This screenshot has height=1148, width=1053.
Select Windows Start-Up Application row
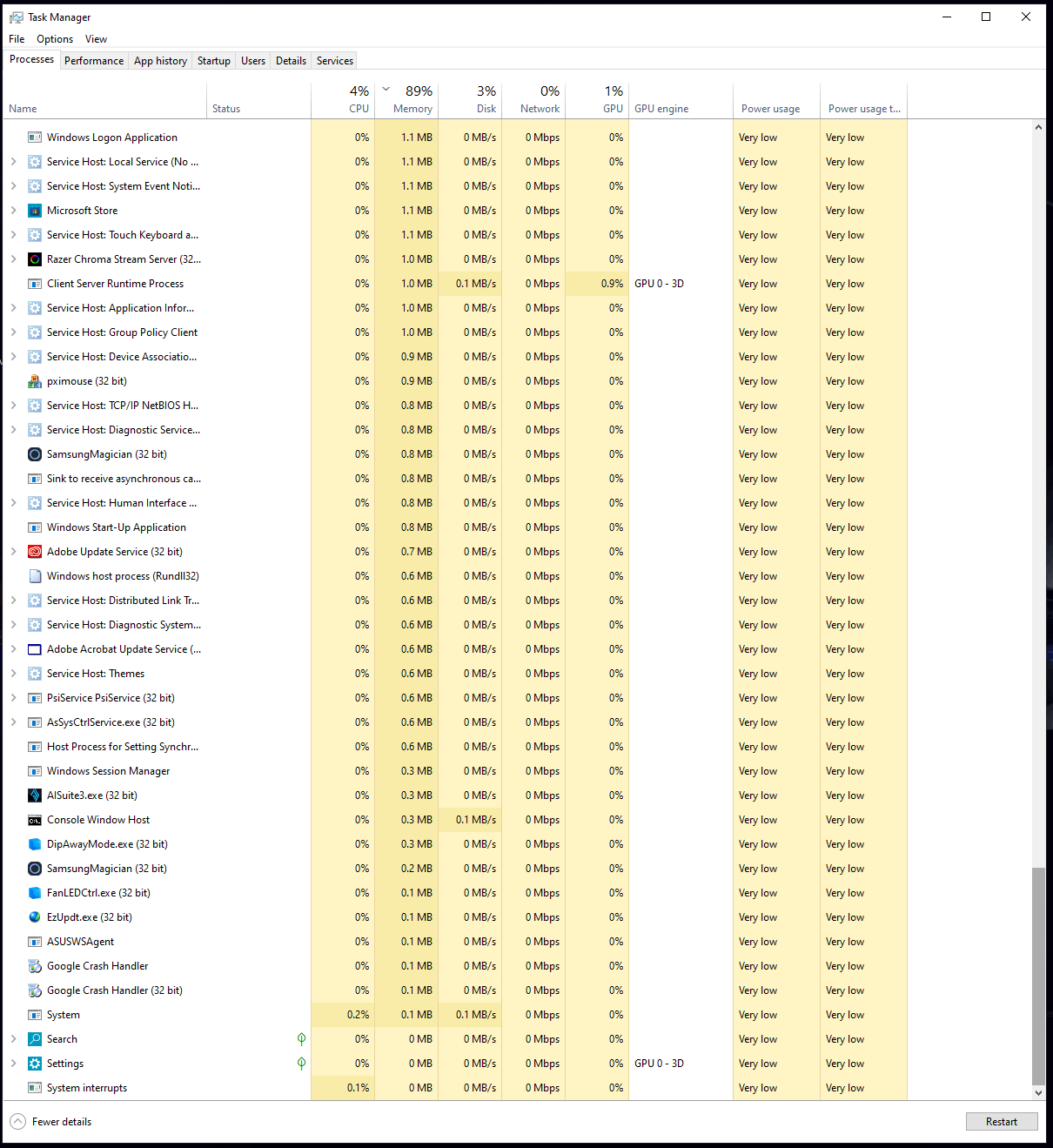(x=455, y=527)
